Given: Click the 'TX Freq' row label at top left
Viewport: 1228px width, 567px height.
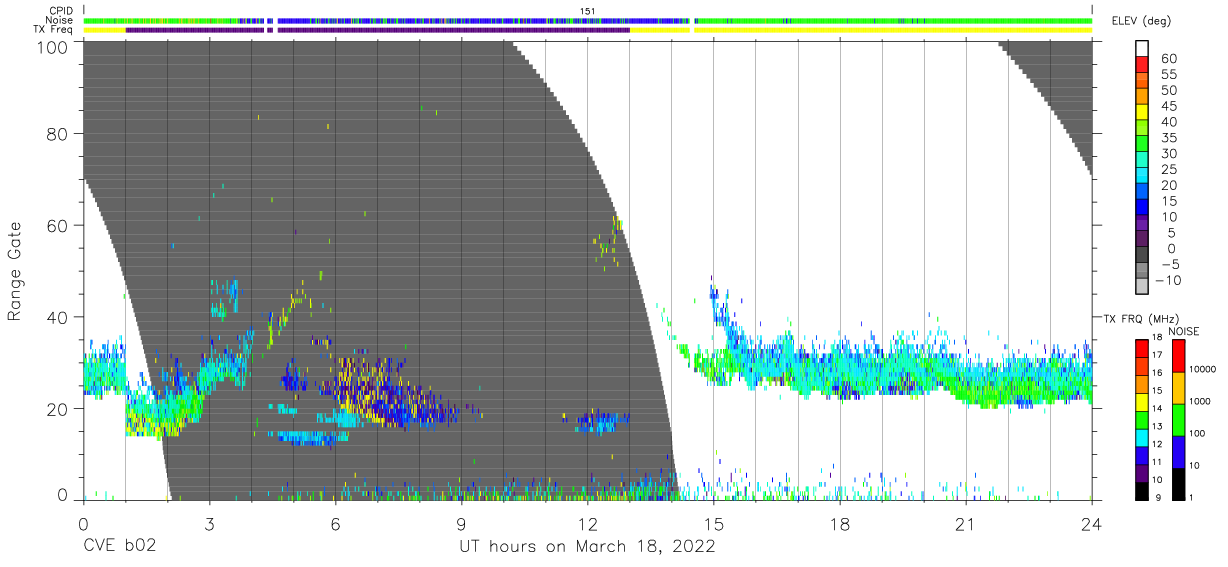Looking at the screenshot, I should pos(52,30).
